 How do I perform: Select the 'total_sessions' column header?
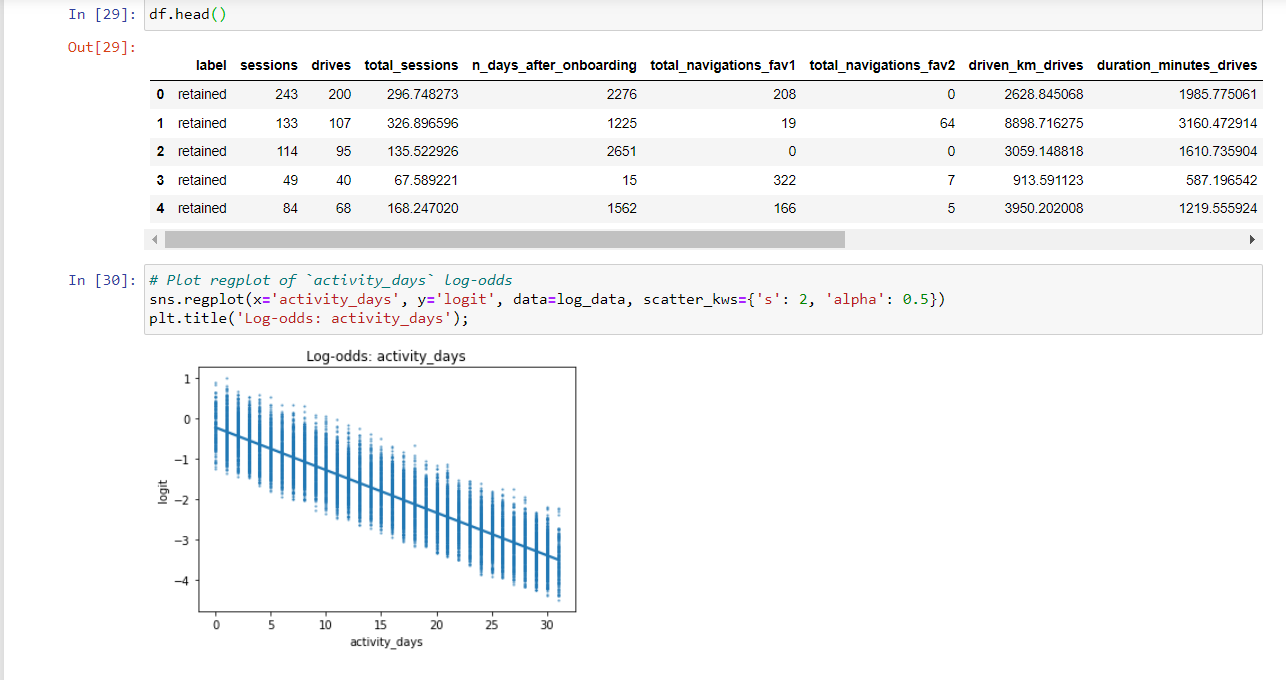click(x=411, y=65)
